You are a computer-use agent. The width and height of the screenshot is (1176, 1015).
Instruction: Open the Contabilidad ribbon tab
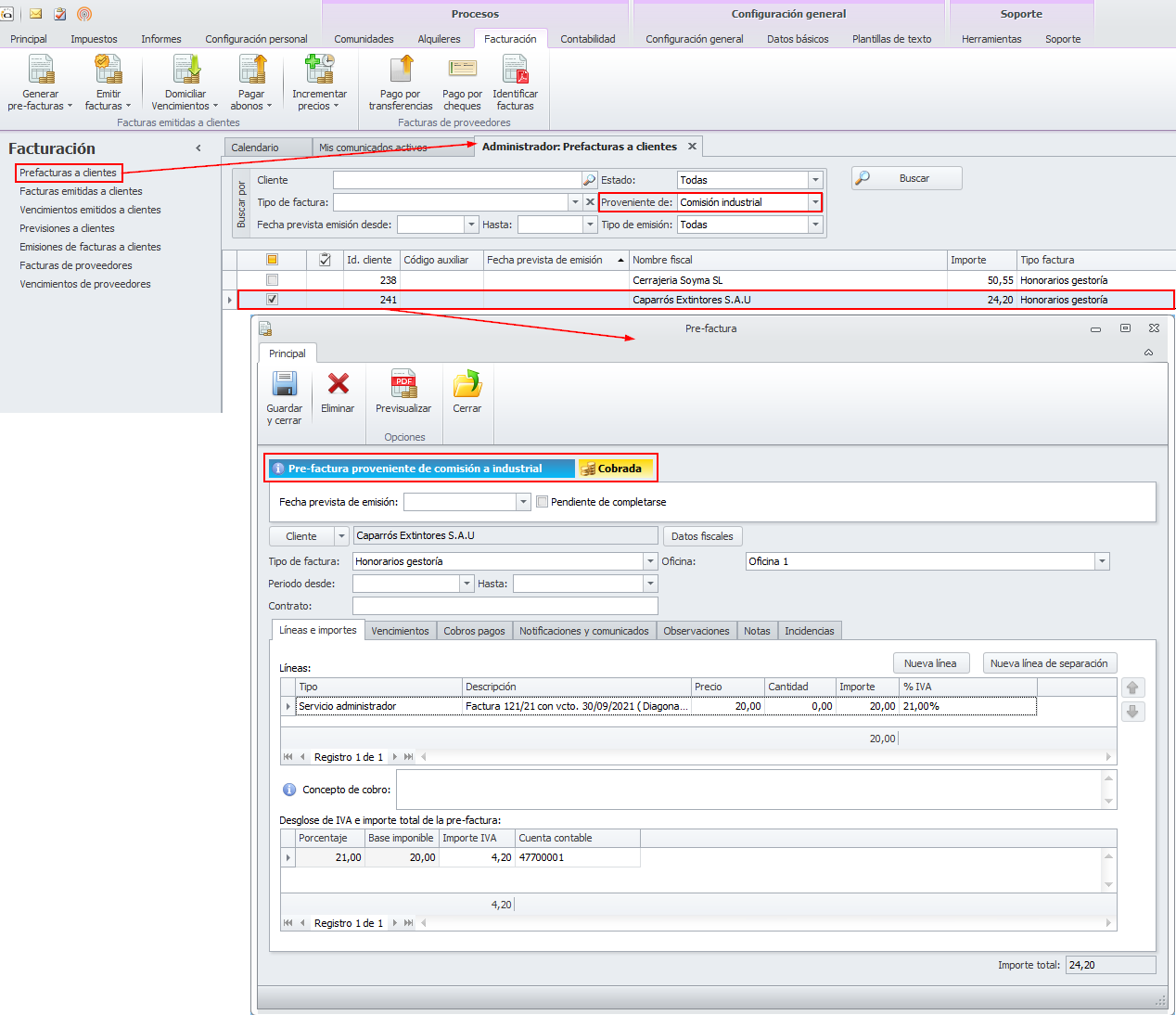(x=587, y=39)
